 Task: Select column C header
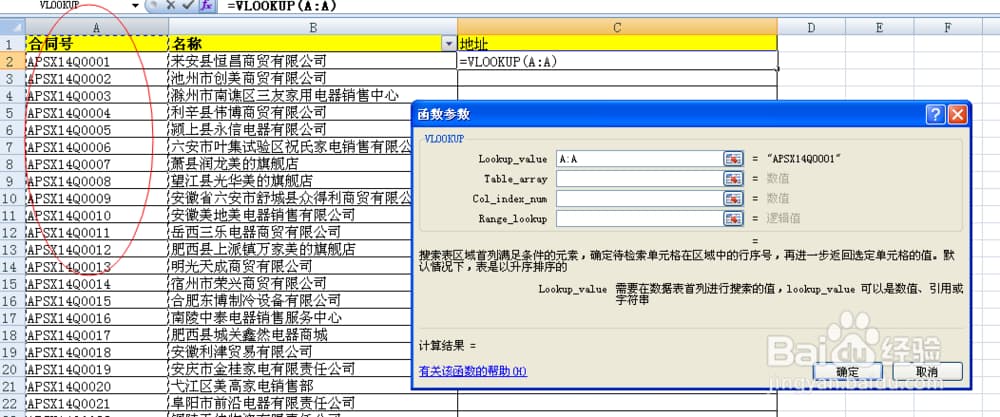tap(617, 27)
